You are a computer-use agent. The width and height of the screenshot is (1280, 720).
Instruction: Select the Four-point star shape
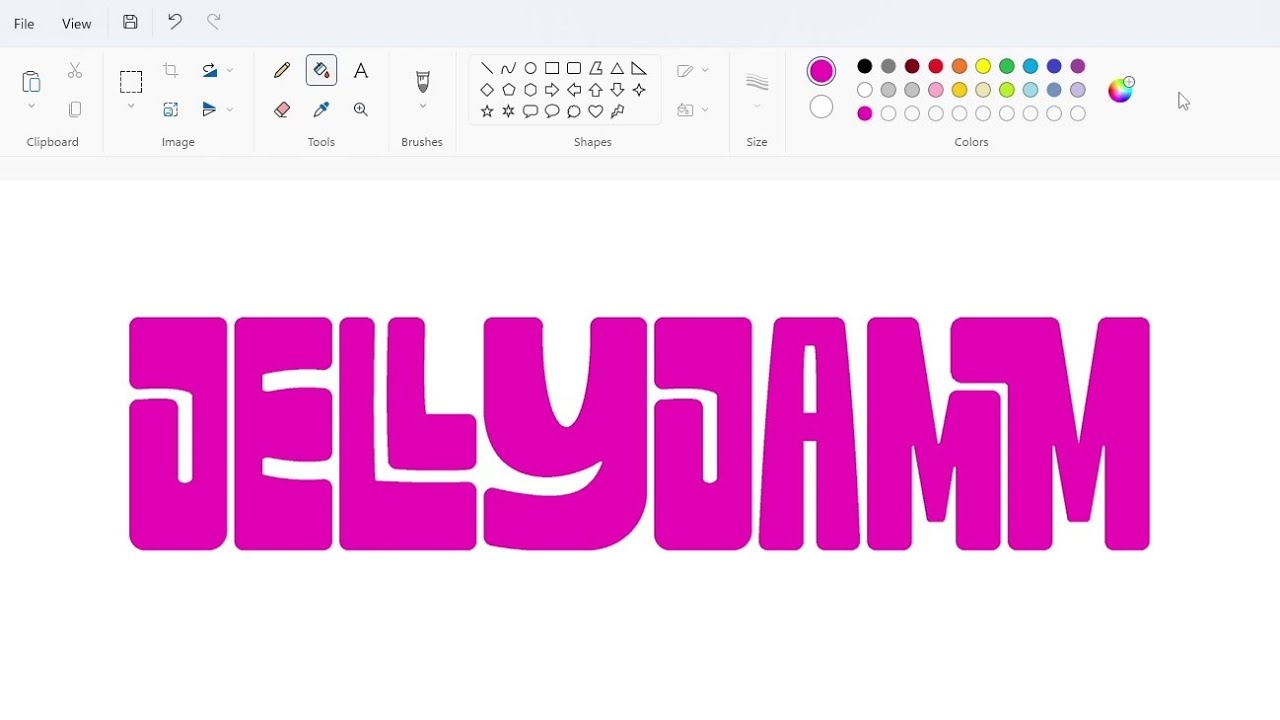pos(639,90)
